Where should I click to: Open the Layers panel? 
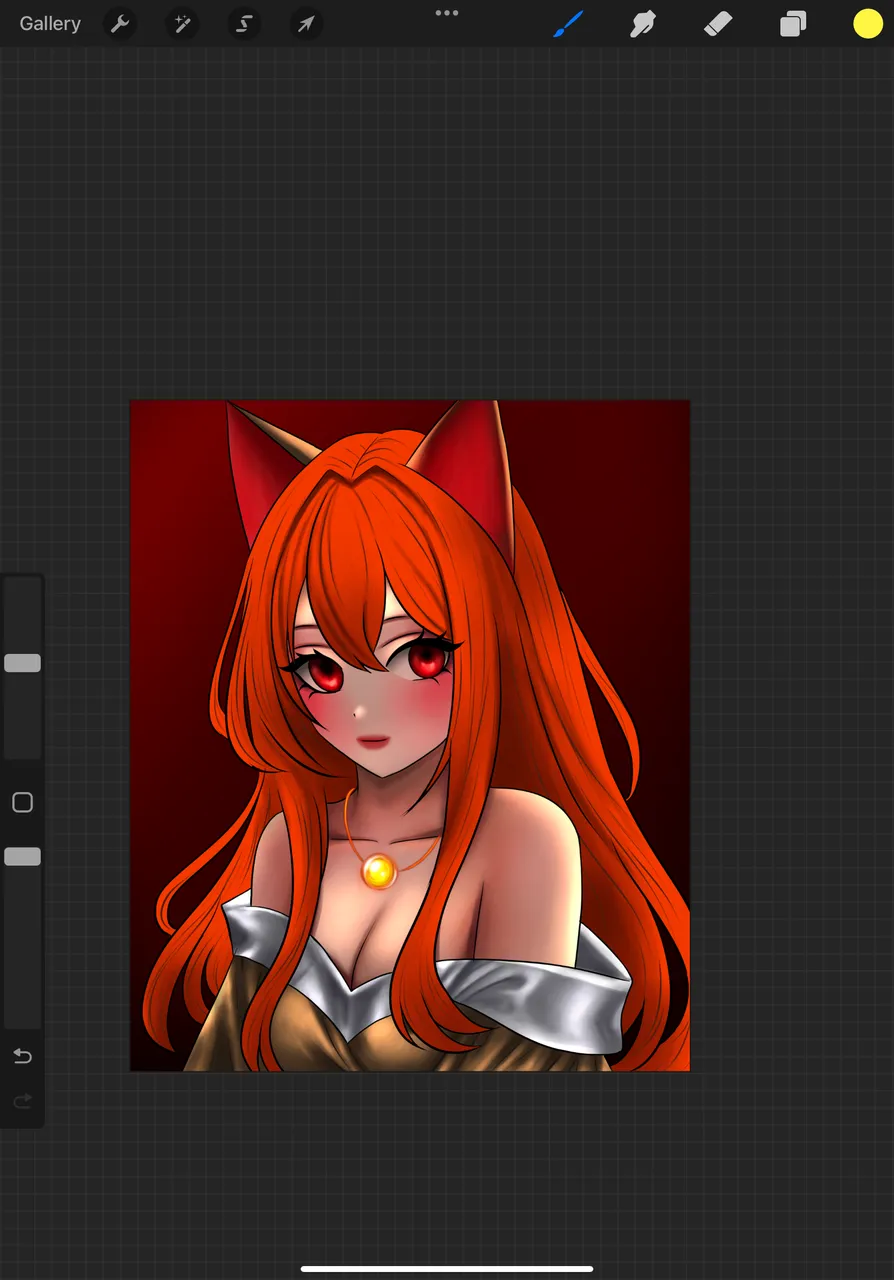793,24
